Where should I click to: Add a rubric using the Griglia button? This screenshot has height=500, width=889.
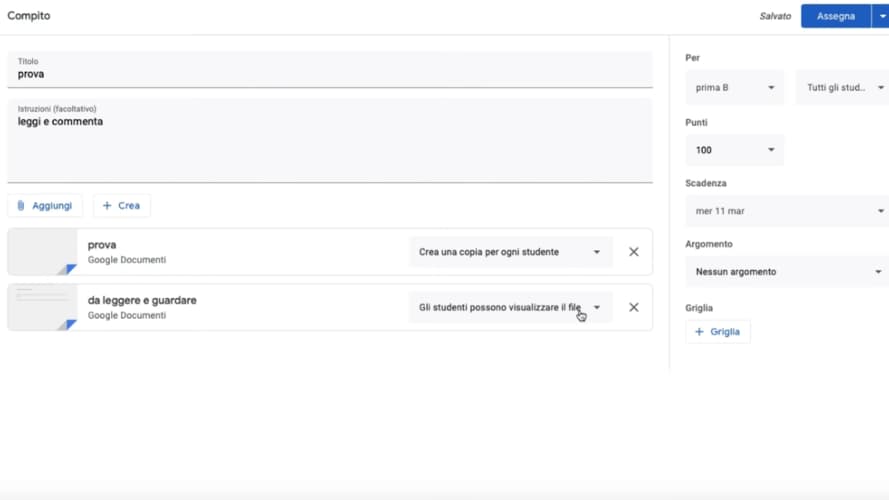coord(718,331)
